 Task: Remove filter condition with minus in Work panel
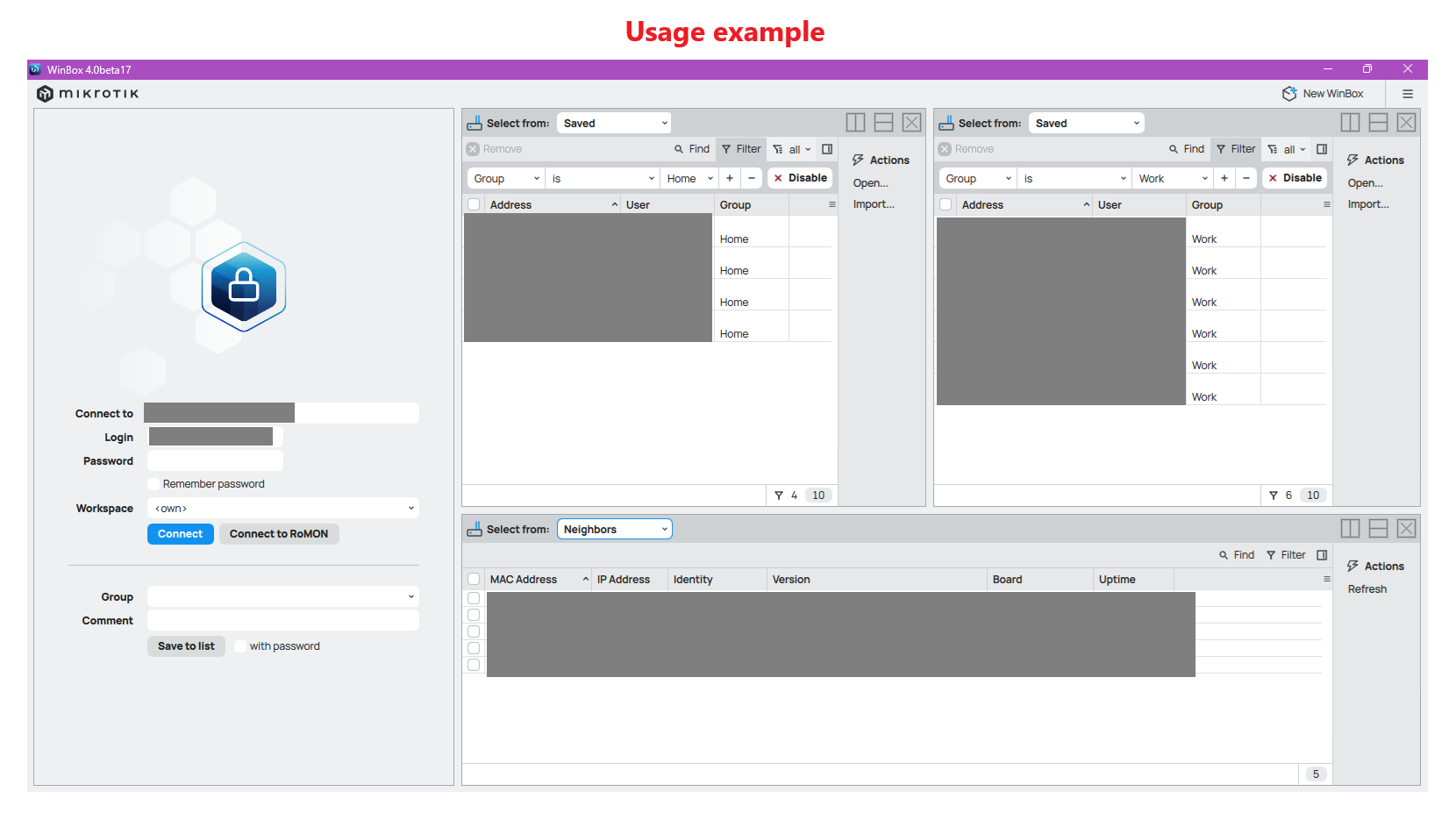[x=1246, y=178]
